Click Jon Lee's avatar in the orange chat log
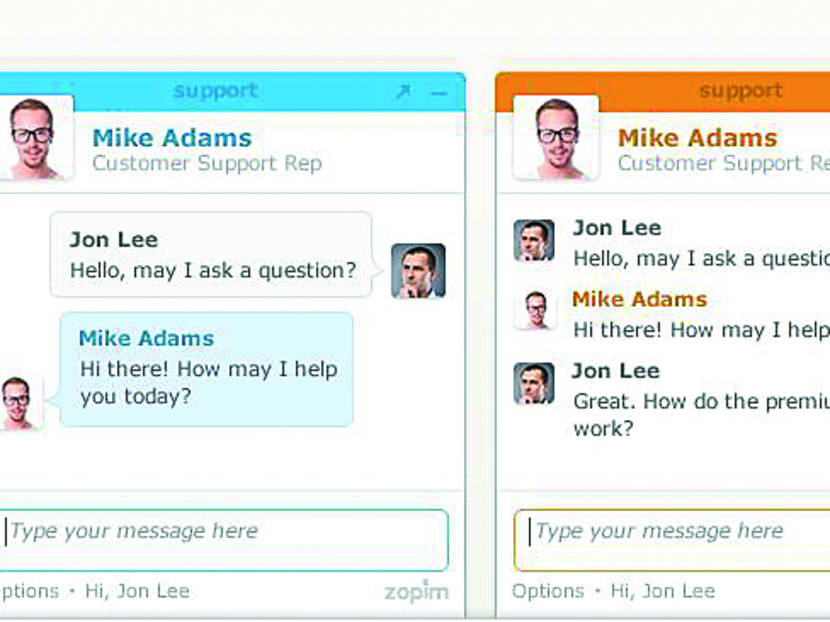Viewport: 830px width, 622px height. click(535, 238)
